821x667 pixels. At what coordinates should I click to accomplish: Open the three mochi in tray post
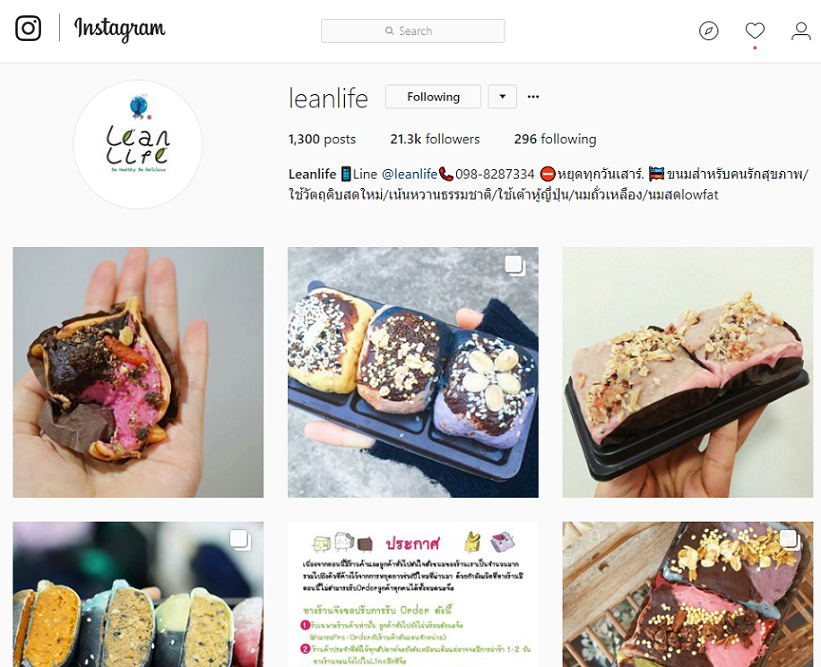coord(413,372)
